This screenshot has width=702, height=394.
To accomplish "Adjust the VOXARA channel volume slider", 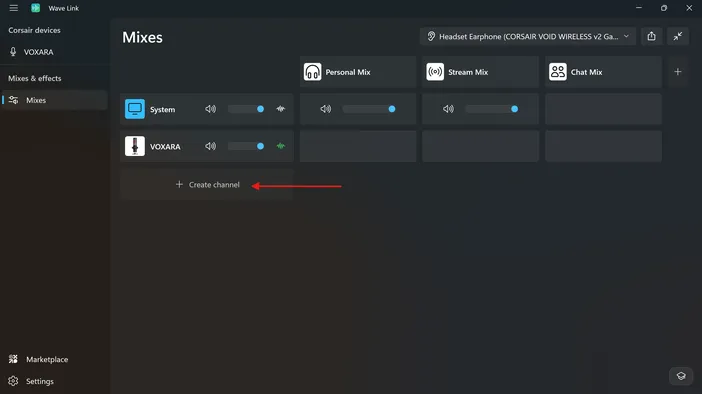I will [246, 146].
